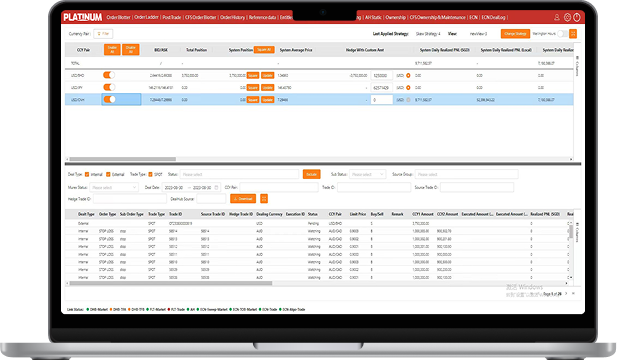Switch to the OrderLadder tab
Screen dimensions: 617x360
click(146, 17)
